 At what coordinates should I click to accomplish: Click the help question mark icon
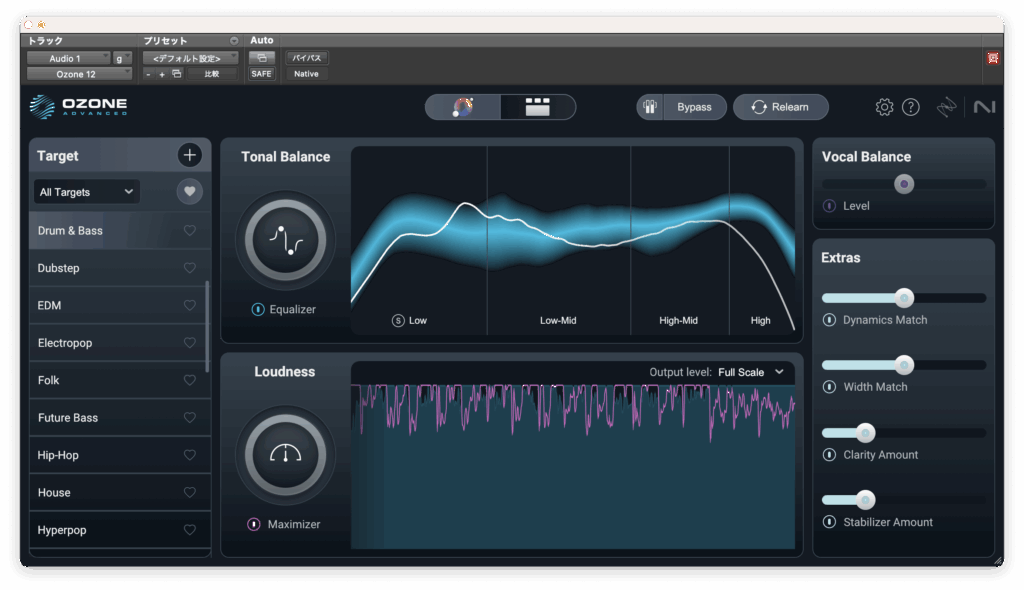pyautogui.click(x=910, y=107)
